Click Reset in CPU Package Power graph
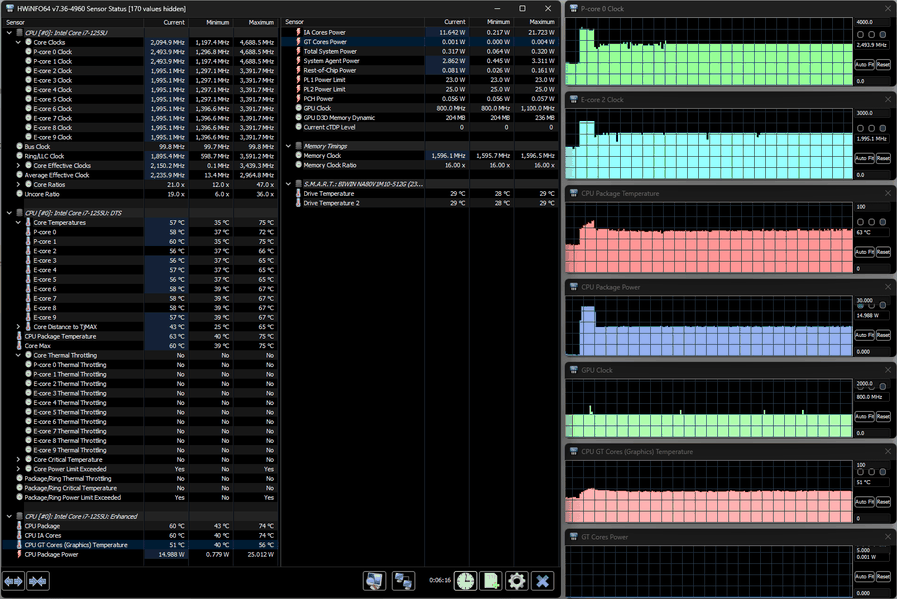897x599 pixels. [883, 335]
